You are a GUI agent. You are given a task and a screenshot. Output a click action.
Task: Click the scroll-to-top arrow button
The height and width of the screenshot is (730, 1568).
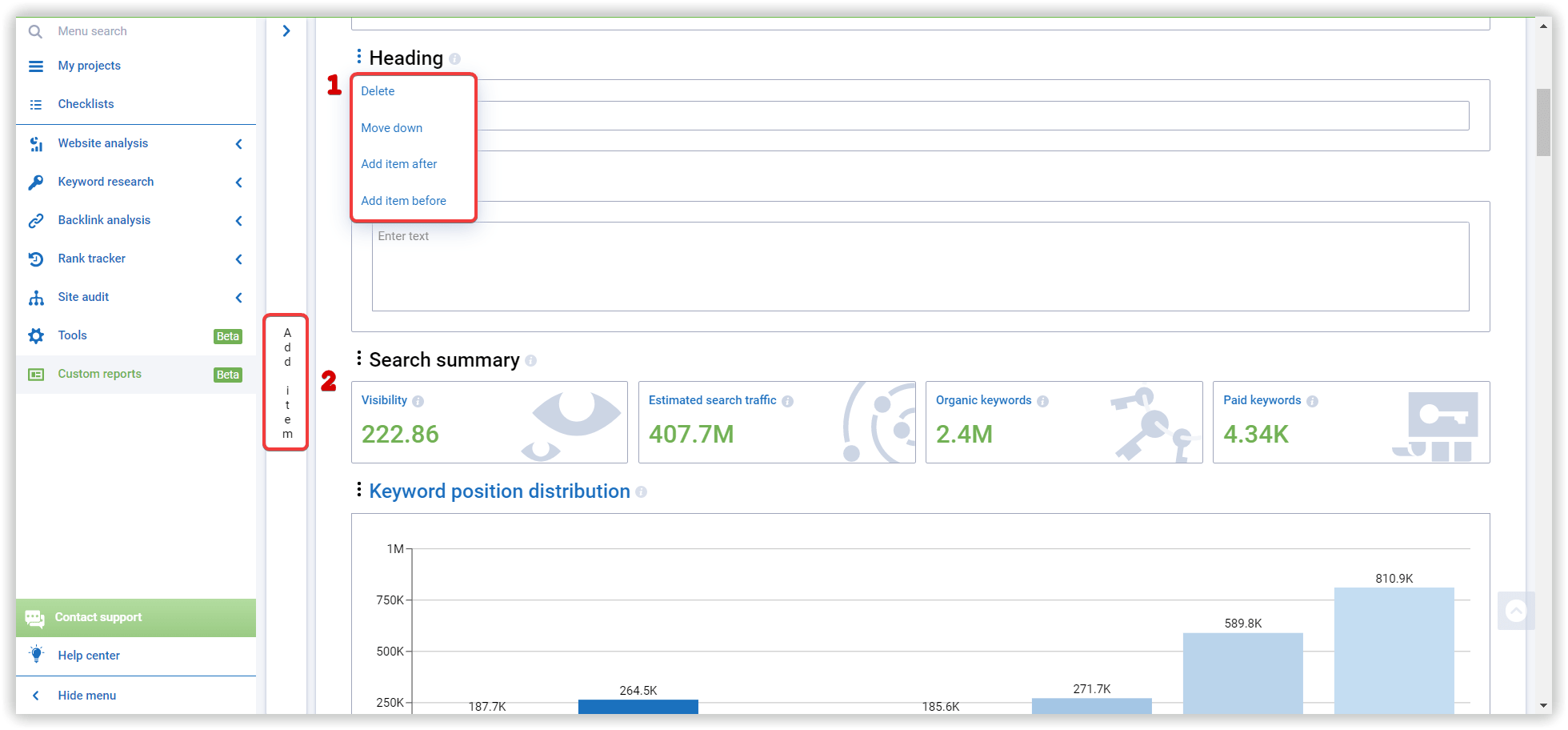(x=1516, y=612)
